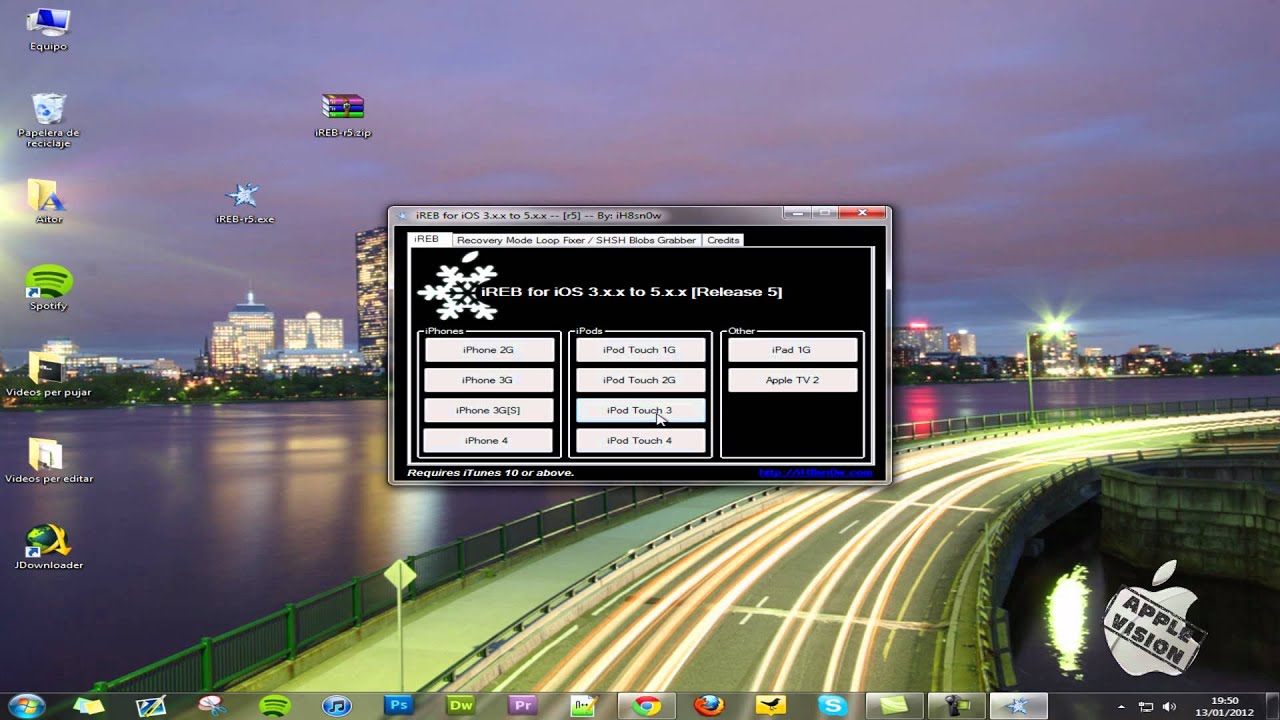This screenshot has height=720, width=1280.
Task: Open the camera recorder app on taskbar
Action: (957, 705)
